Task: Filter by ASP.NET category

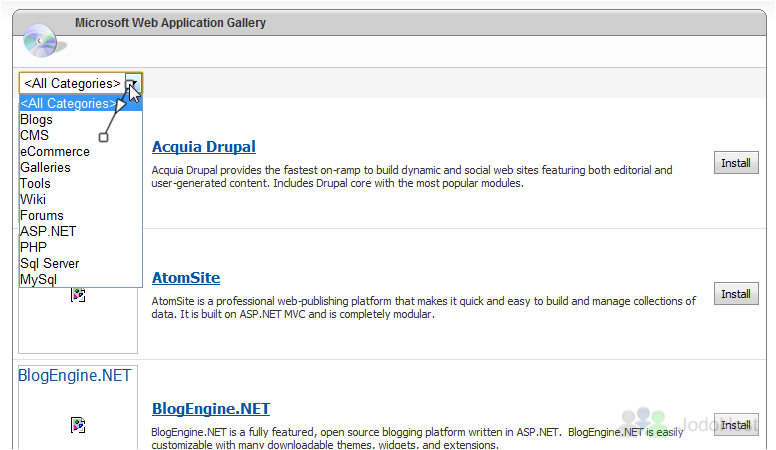Action: [81, 231]
